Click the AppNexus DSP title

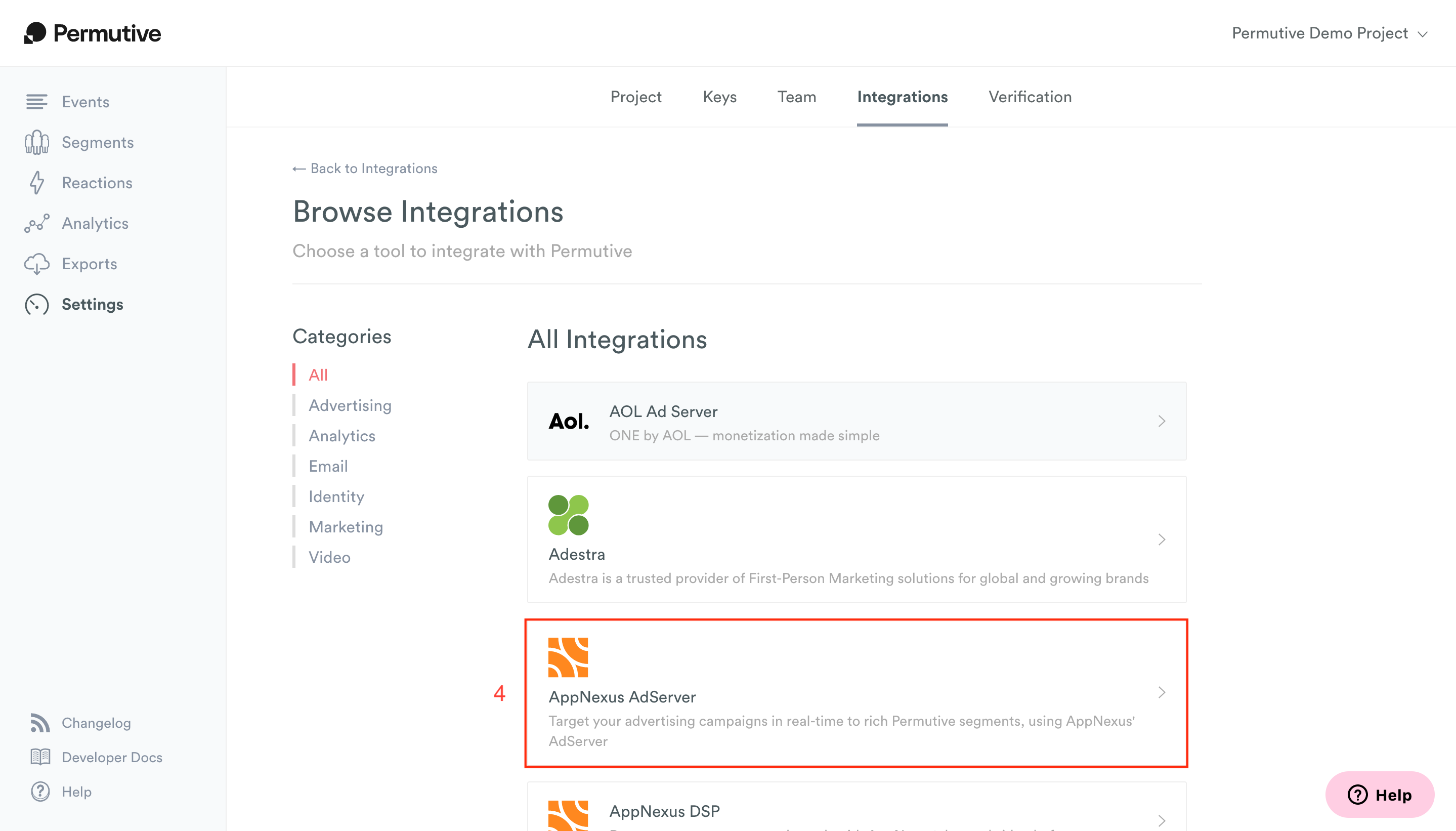pyautogui.click(x=664, y=811)
